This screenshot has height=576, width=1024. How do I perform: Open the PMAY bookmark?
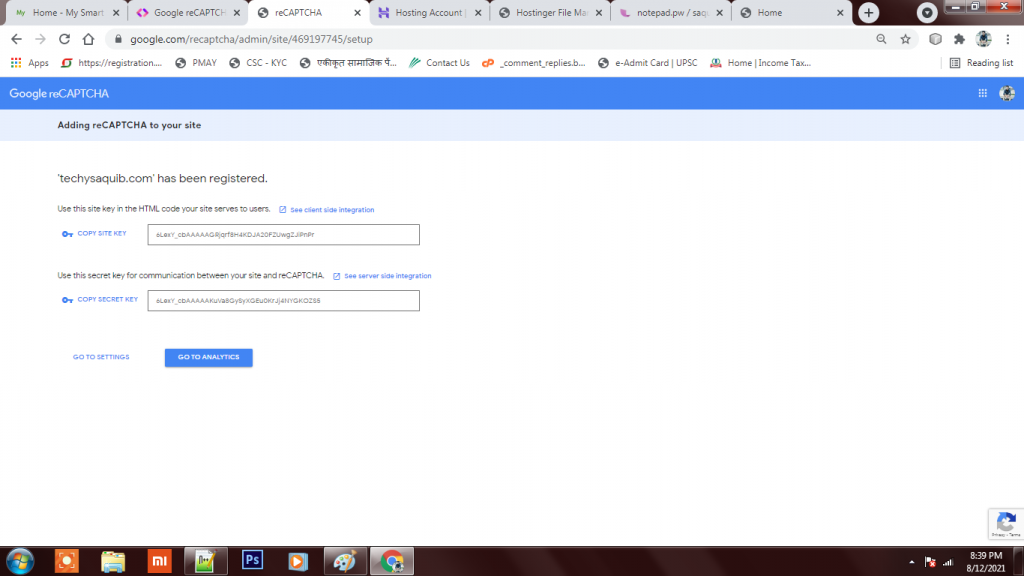point(196,63)
